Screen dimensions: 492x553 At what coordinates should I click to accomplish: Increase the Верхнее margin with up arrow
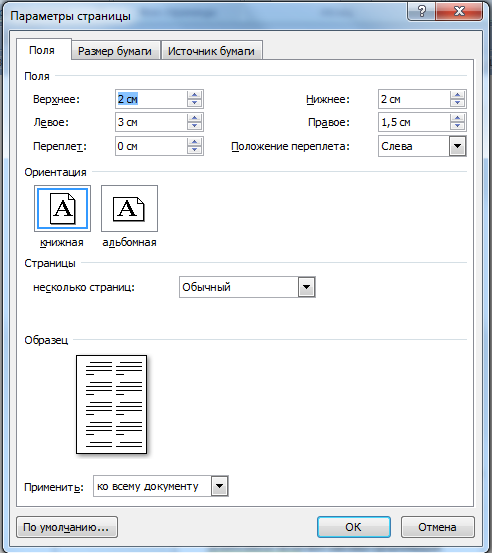(195, 95)
